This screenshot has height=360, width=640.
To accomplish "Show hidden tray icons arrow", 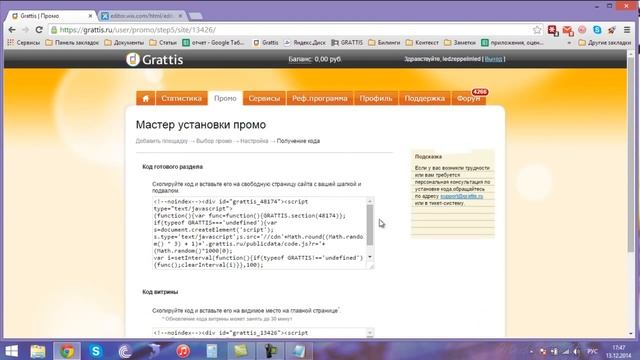I will pyautogui.click(x=531, y=351).
